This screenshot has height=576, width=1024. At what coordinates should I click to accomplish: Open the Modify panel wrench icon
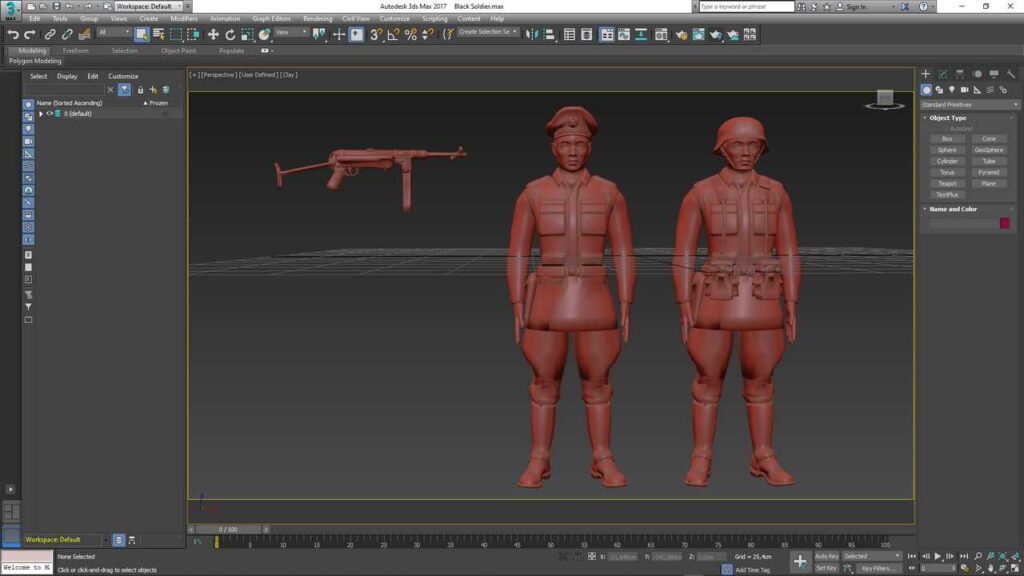pyautogui.click(x=941, y=74)
